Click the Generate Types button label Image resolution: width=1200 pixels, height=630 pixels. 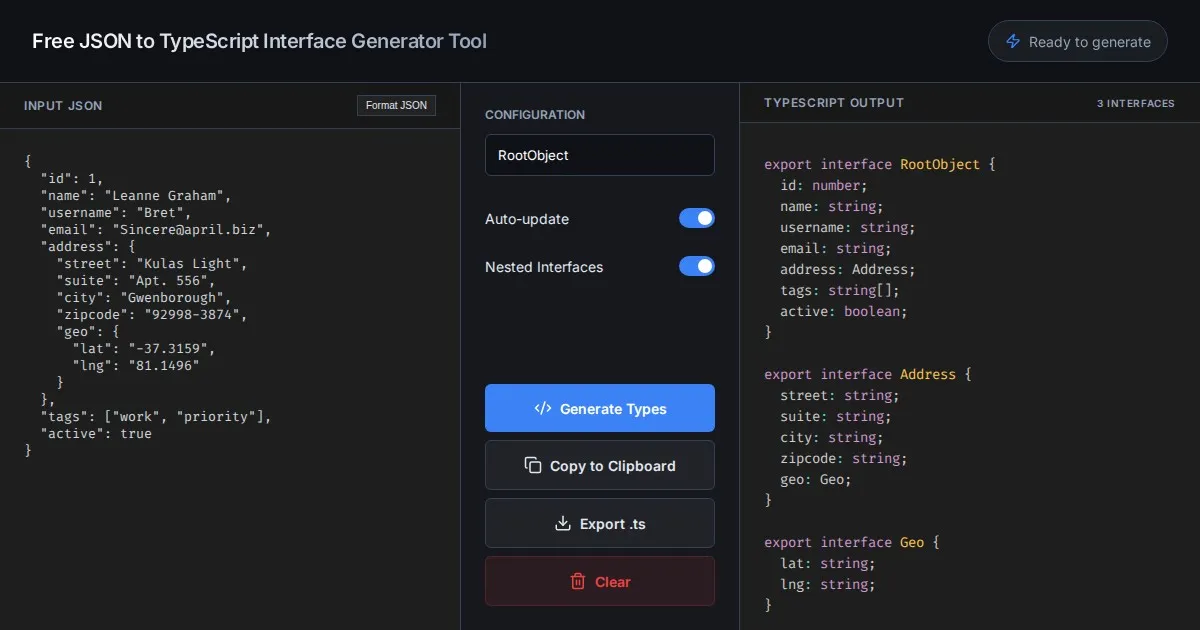tap(613, 409)
